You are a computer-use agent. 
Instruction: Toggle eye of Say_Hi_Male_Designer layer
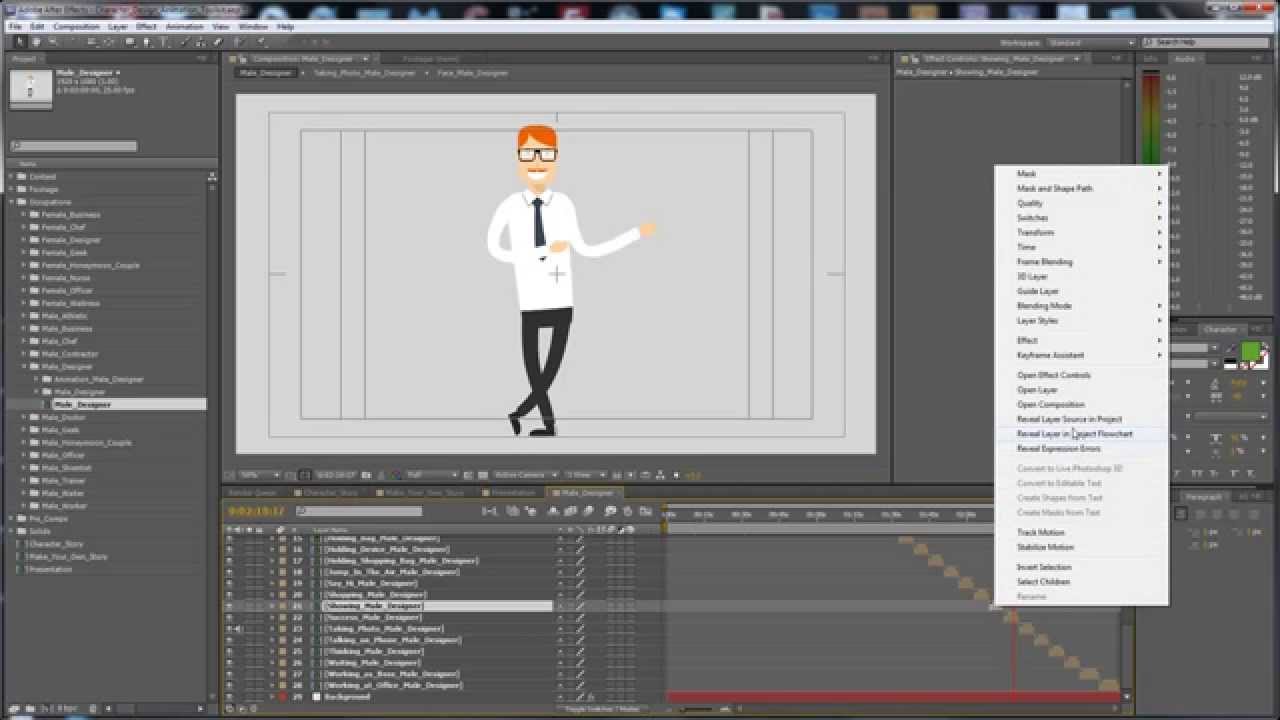click(x=229, y=583)
